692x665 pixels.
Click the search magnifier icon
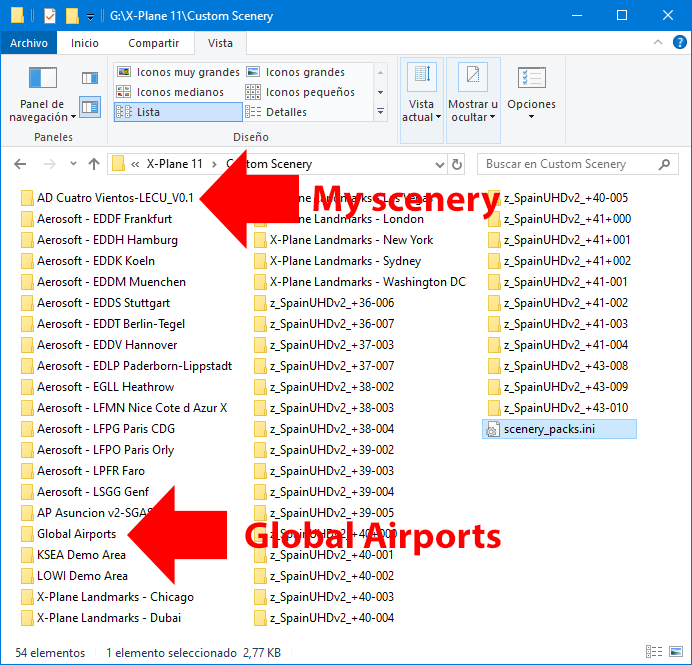click(664, 164)
